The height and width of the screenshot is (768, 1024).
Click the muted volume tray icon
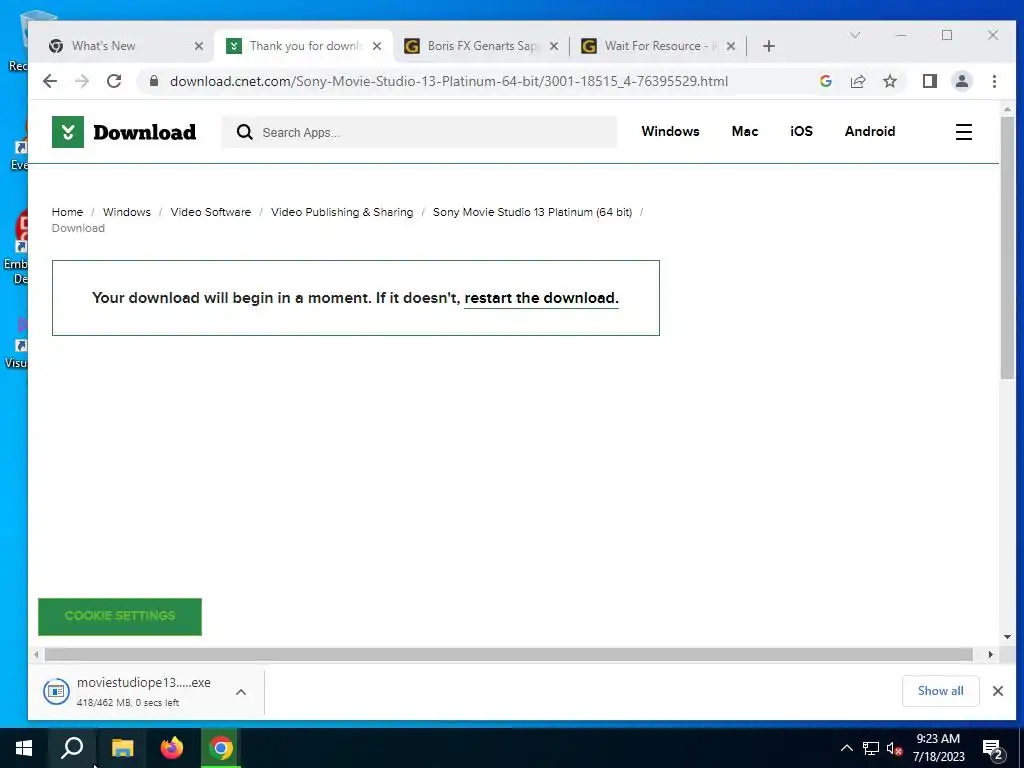894,748
